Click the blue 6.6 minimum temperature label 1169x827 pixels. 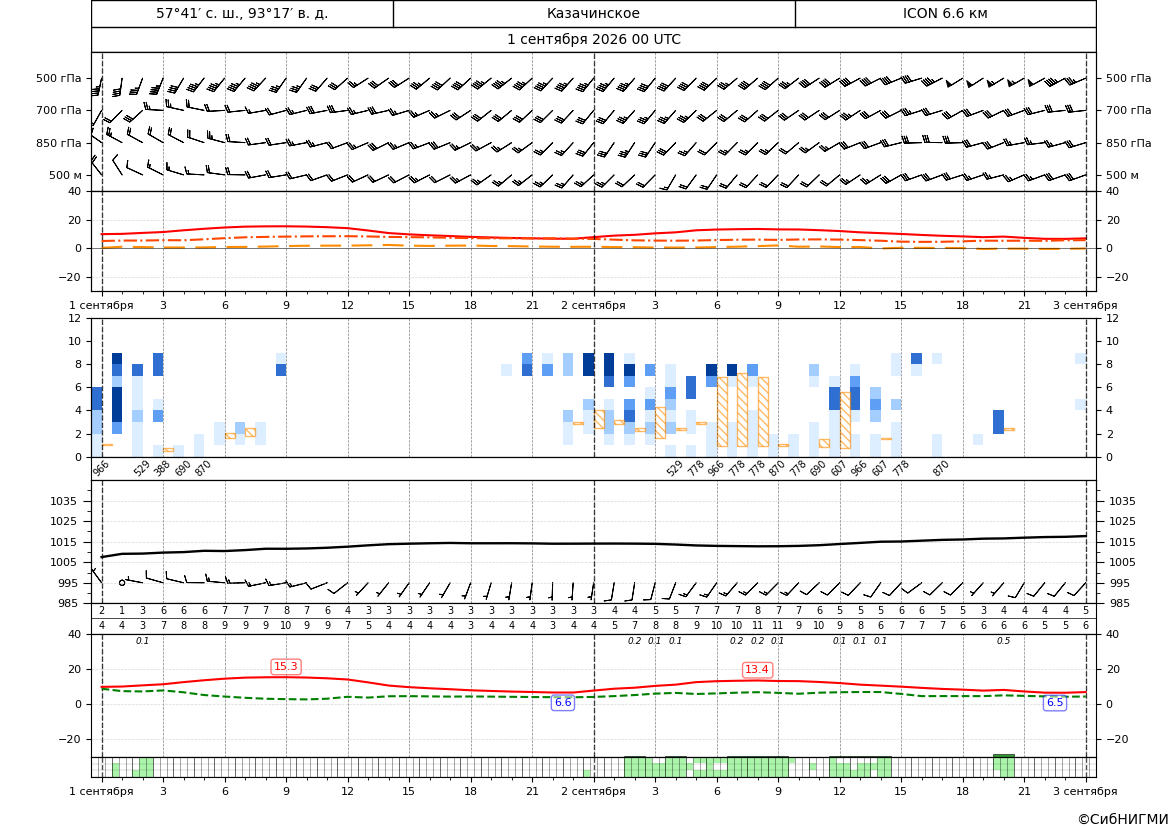563,702
